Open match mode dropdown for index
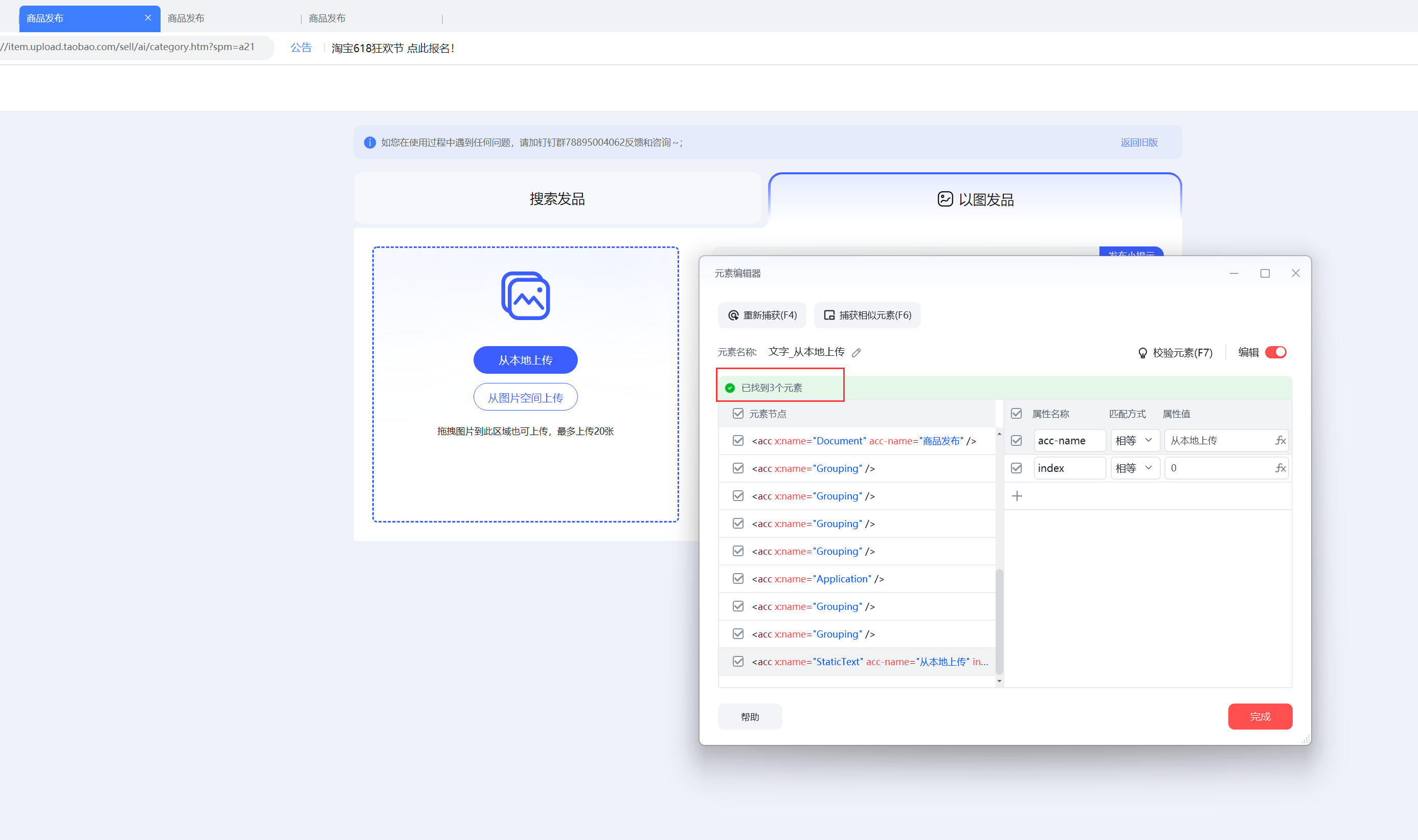This screenshot has width=1418, height=840. 1134,468
